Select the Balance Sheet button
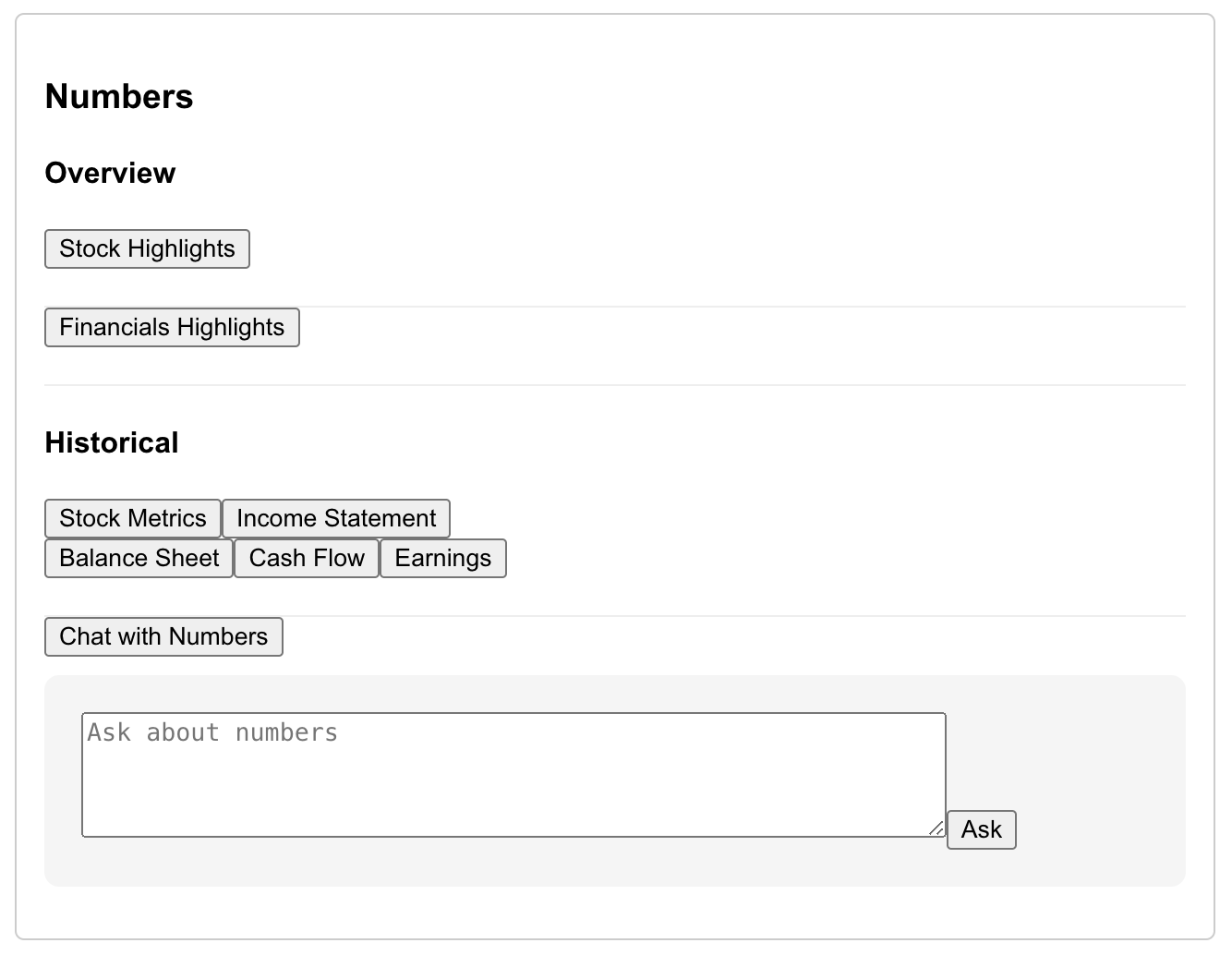This screenshot has height=955, width=1232. tap(139, 559)
